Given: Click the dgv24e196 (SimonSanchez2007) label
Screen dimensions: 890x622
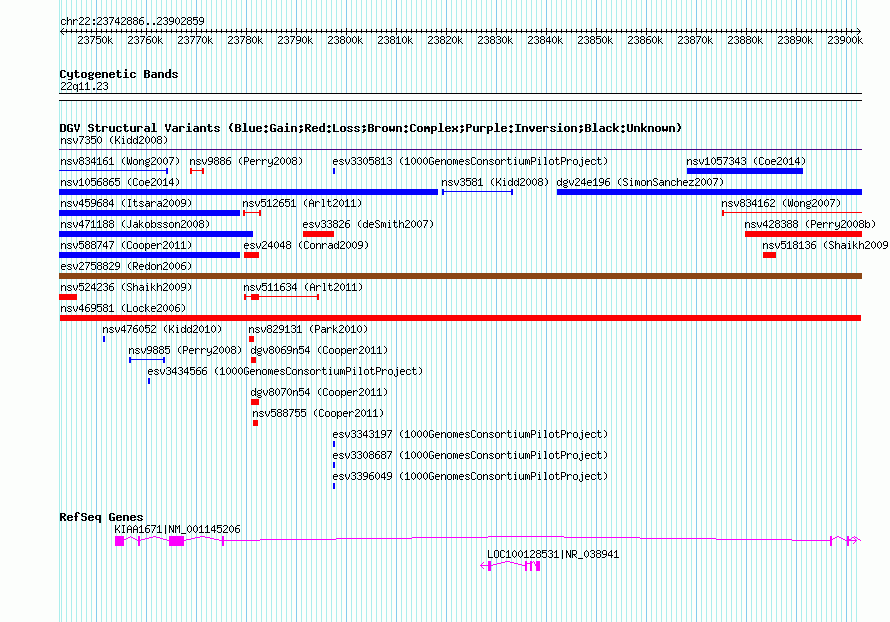Looking at the screenshot, I should 640,182.
